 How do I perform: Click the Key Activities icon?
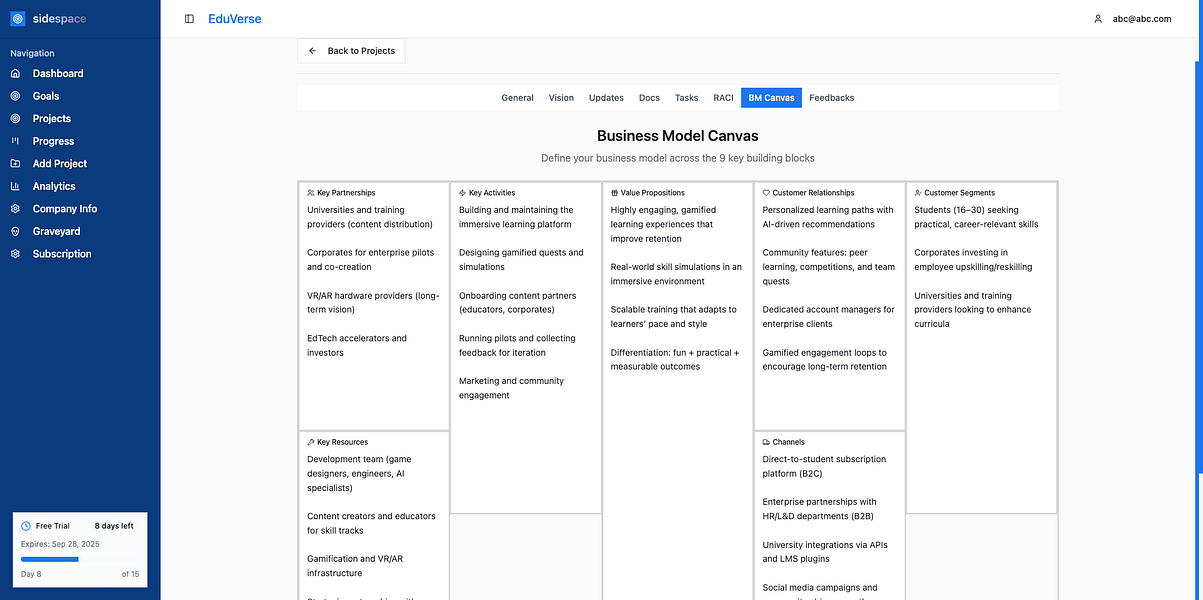(x=463, y=193)
